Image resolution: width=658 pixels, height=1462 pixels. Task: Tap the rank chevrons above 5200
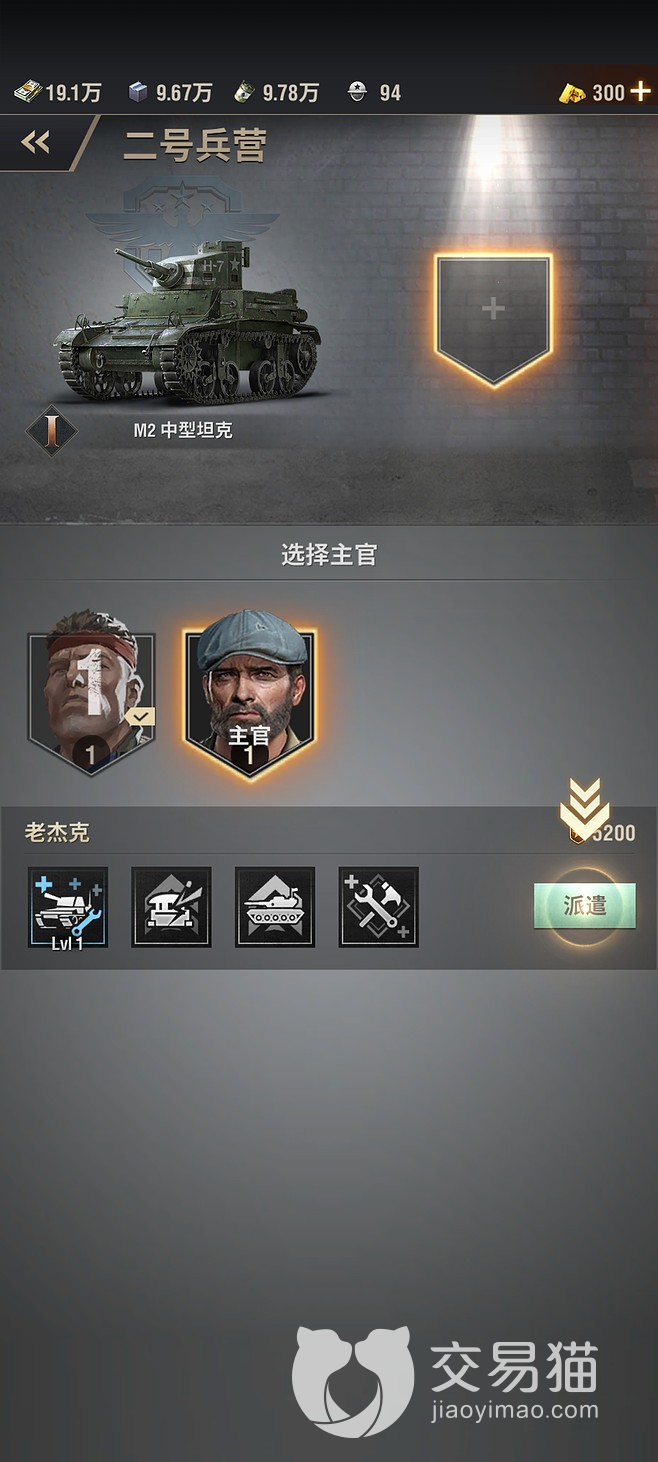[x=585, y=808]
